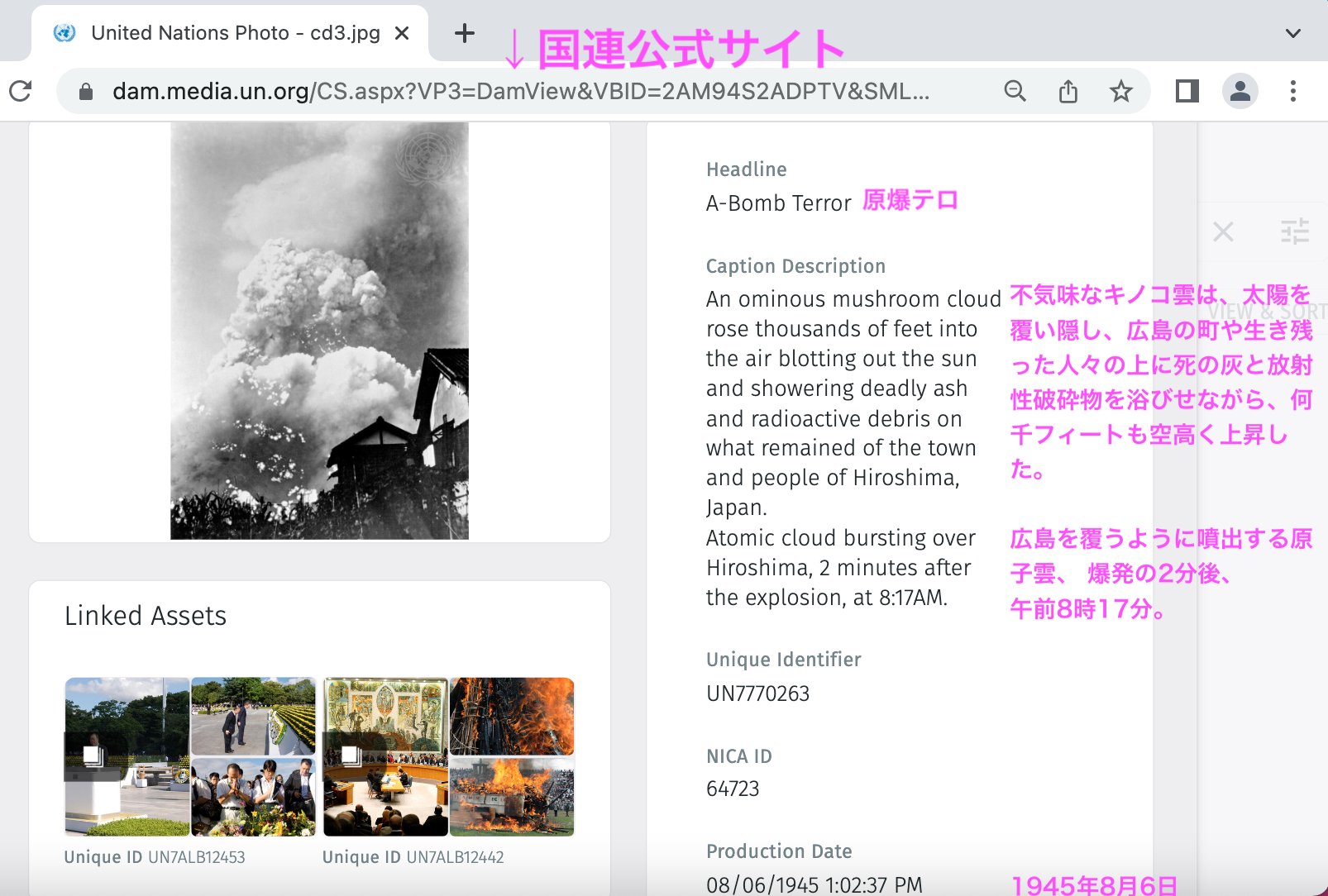Click the people praying photo thumbnail
Screen dimensions: 1328x896
coord(253,796)
